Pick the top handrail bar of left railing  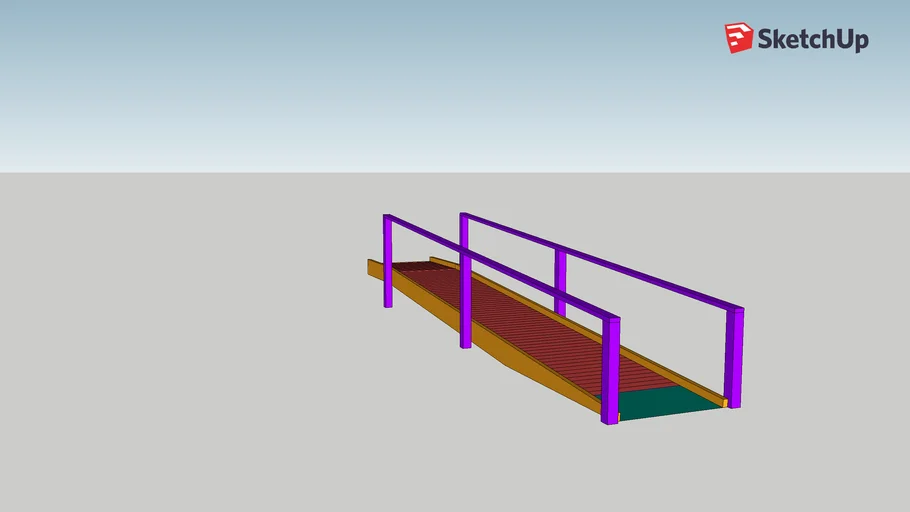pyautogui.click(x=502, y=266)
